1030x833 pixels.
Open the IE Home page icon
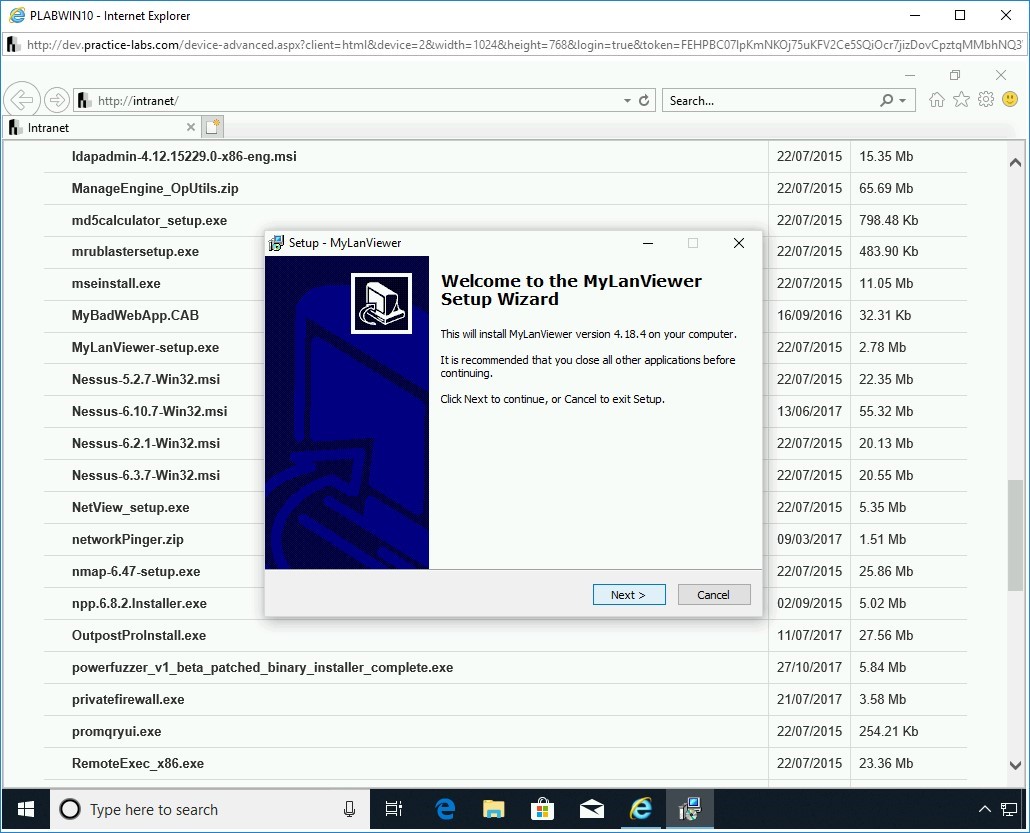click(x=937, y=100)
